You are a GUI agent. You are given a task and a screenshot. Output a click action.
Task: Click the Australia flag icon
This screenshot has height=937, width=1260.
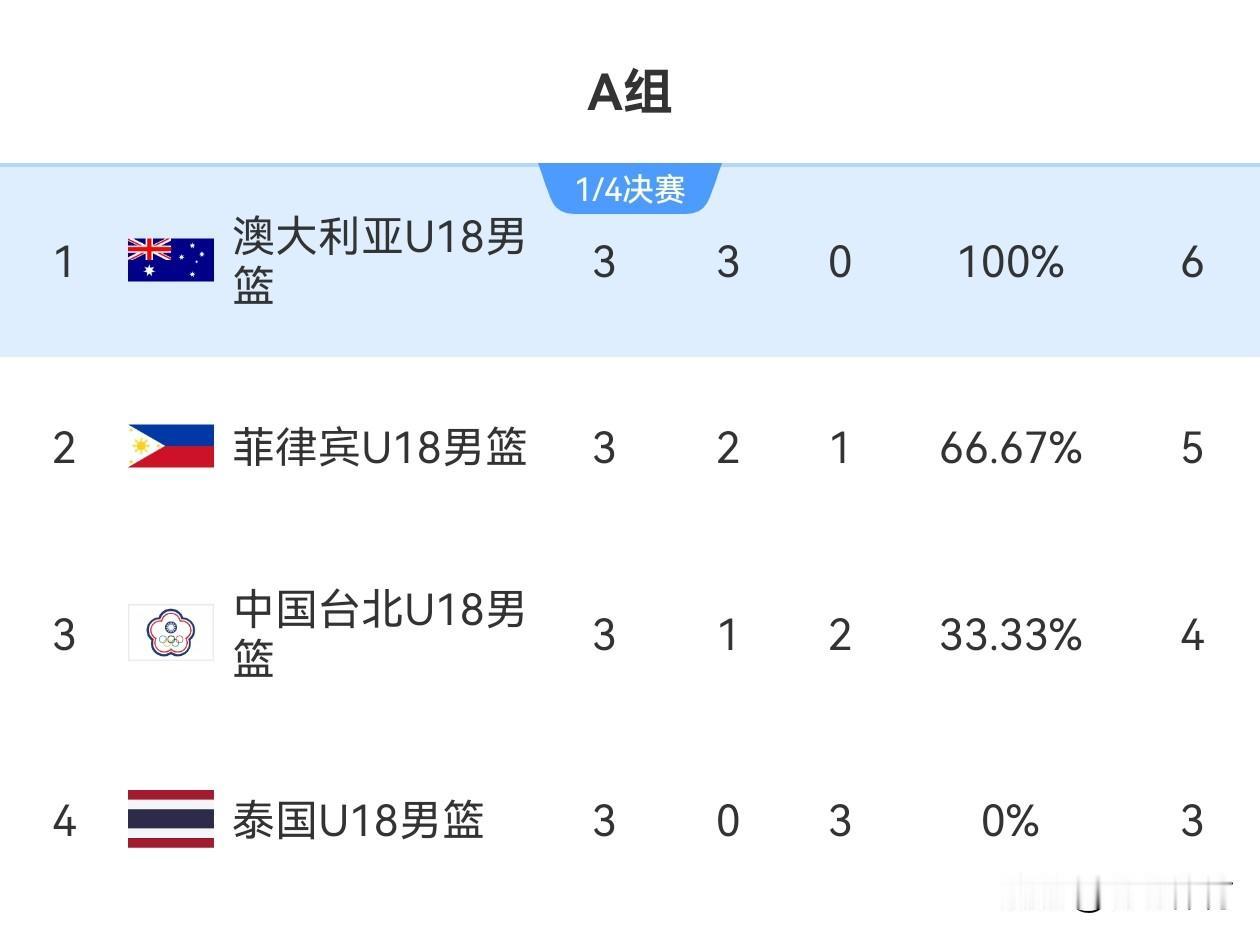(x=171, y=260)
